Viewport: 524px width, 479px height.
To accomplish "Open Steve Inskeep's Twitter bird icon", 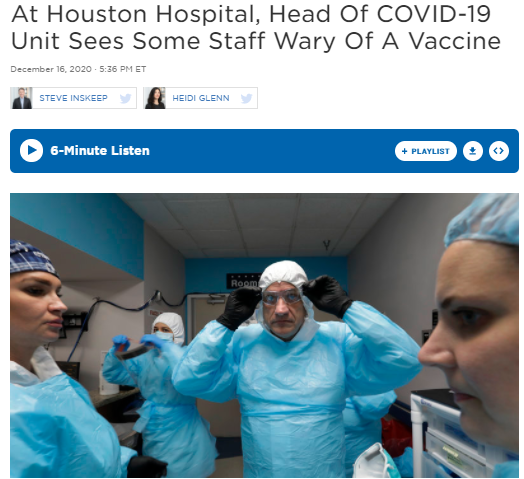I will pyautogui.click(x=125, y=98).
